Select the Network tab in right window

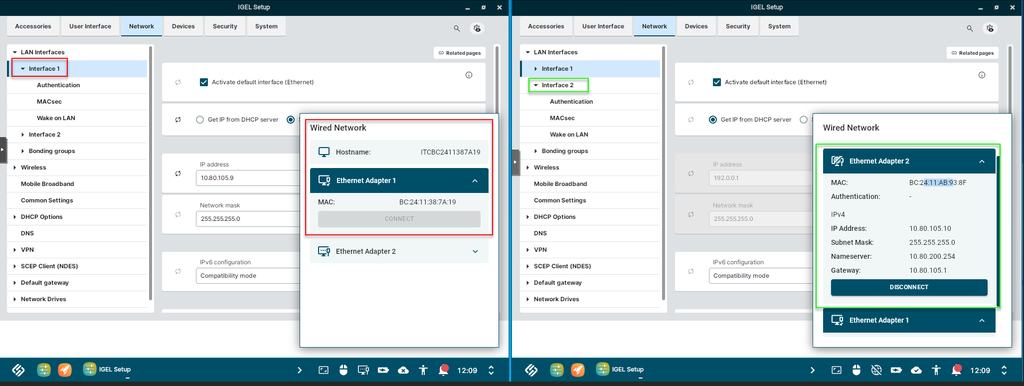[x=654, y=26]
